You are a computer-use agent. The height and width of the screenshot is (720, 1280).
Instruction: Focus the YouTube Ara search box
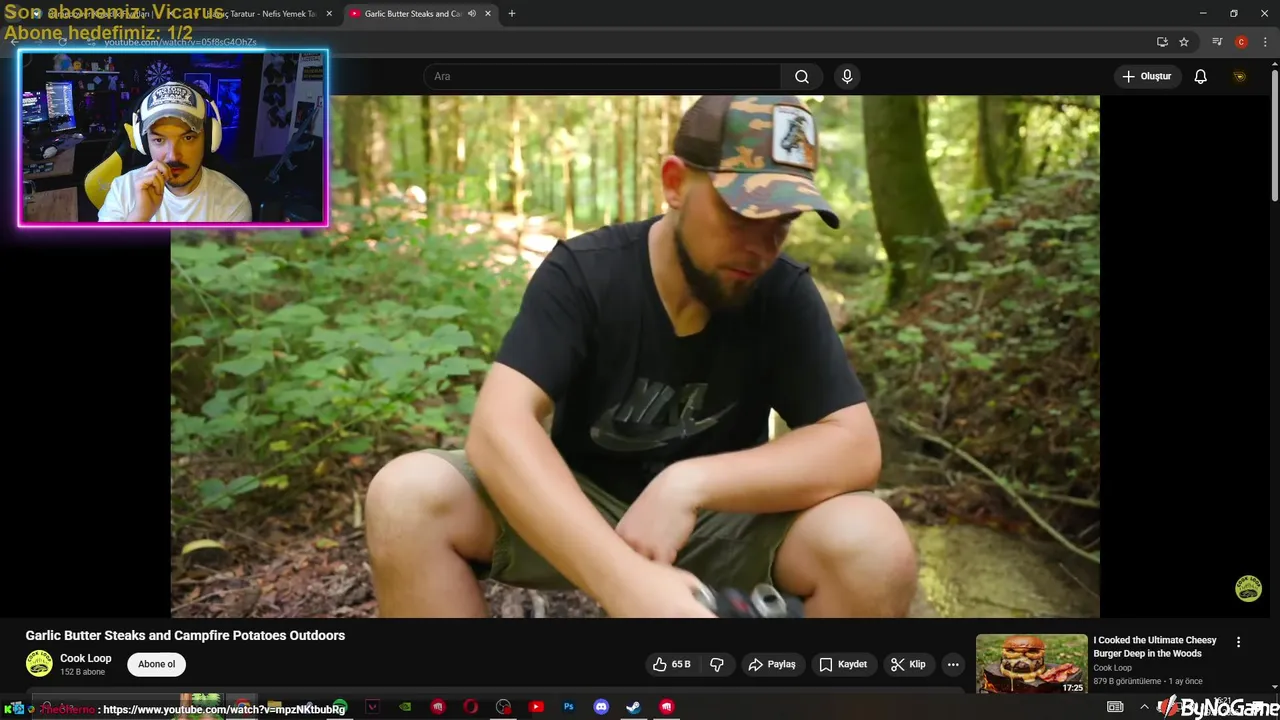coord(602,77)
